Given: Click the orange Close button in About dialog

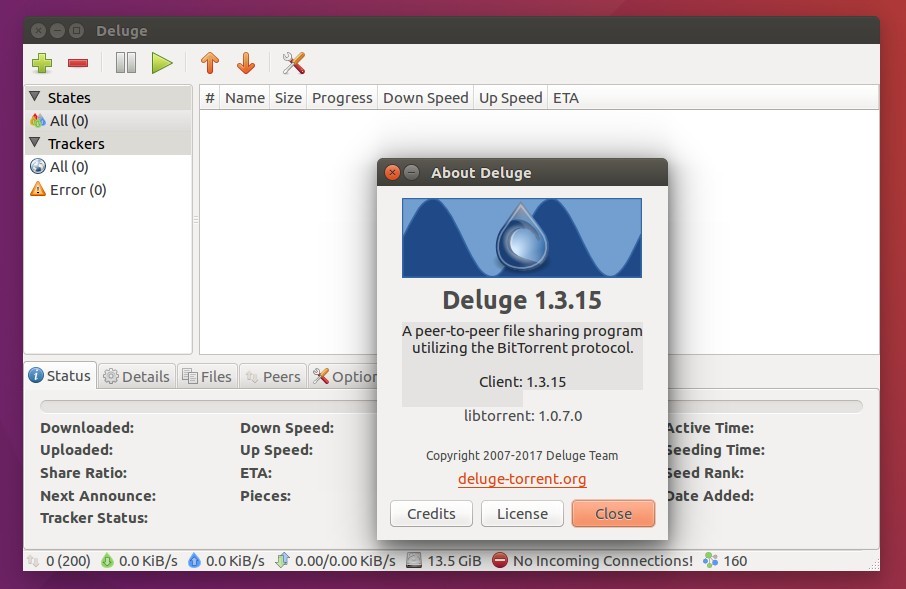Looking at the screenshot, I should [x=613, y=514].
